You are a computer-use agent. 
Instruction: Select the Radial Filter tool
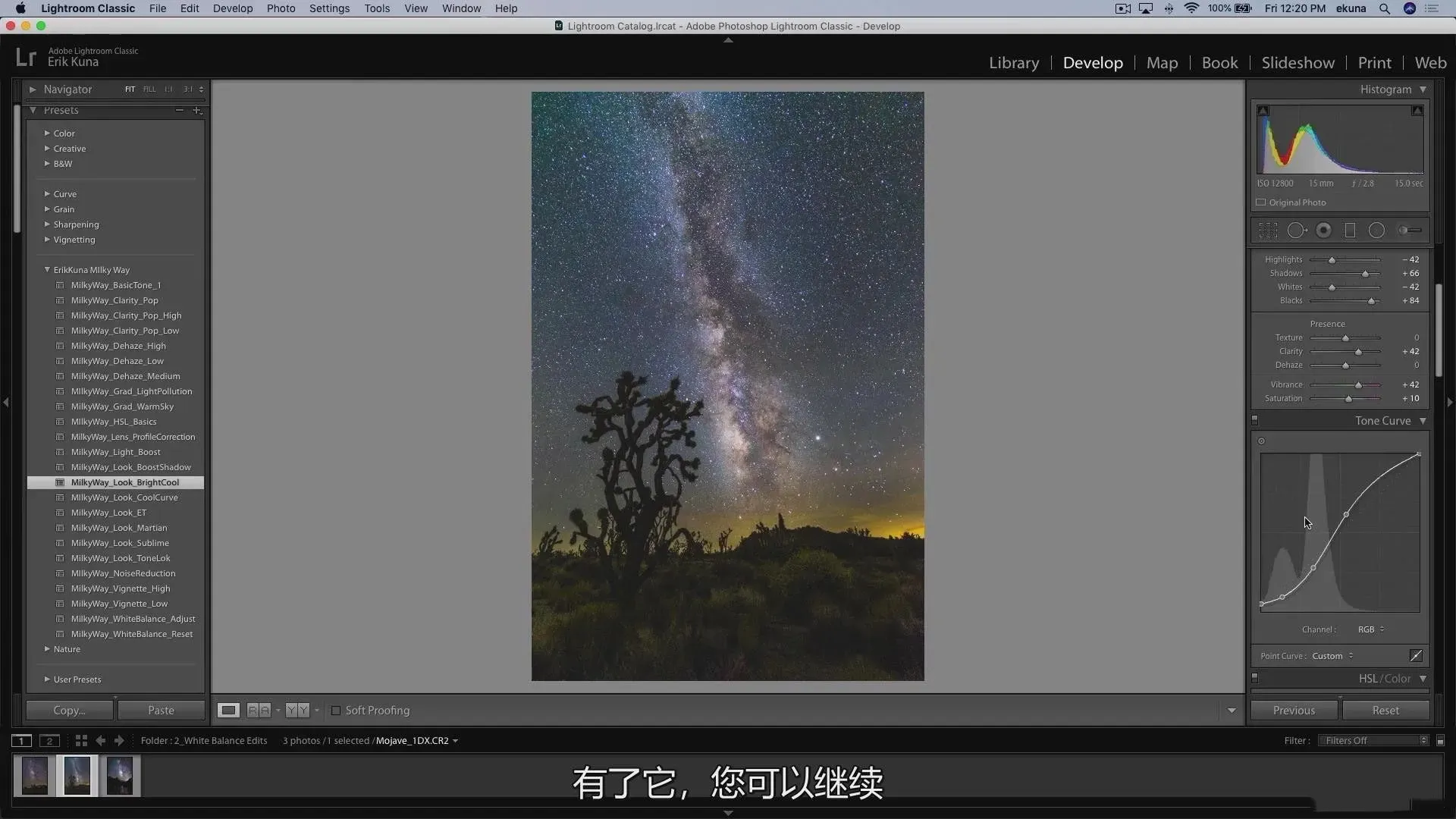pyautogui.click(x=1376, y=231)
